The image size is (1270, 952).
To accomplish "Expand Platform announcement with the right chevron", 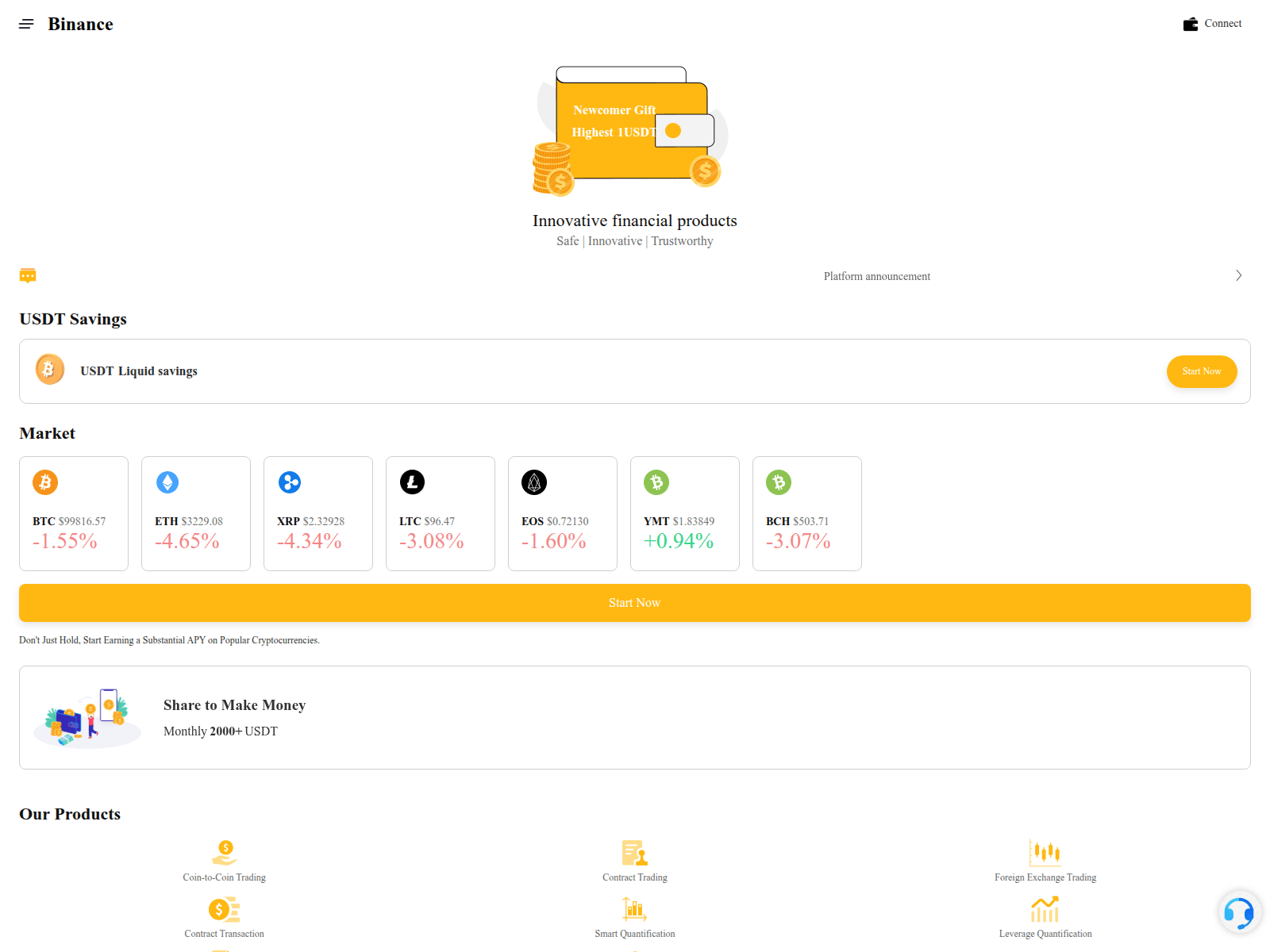I will (x=1238, y=275).
